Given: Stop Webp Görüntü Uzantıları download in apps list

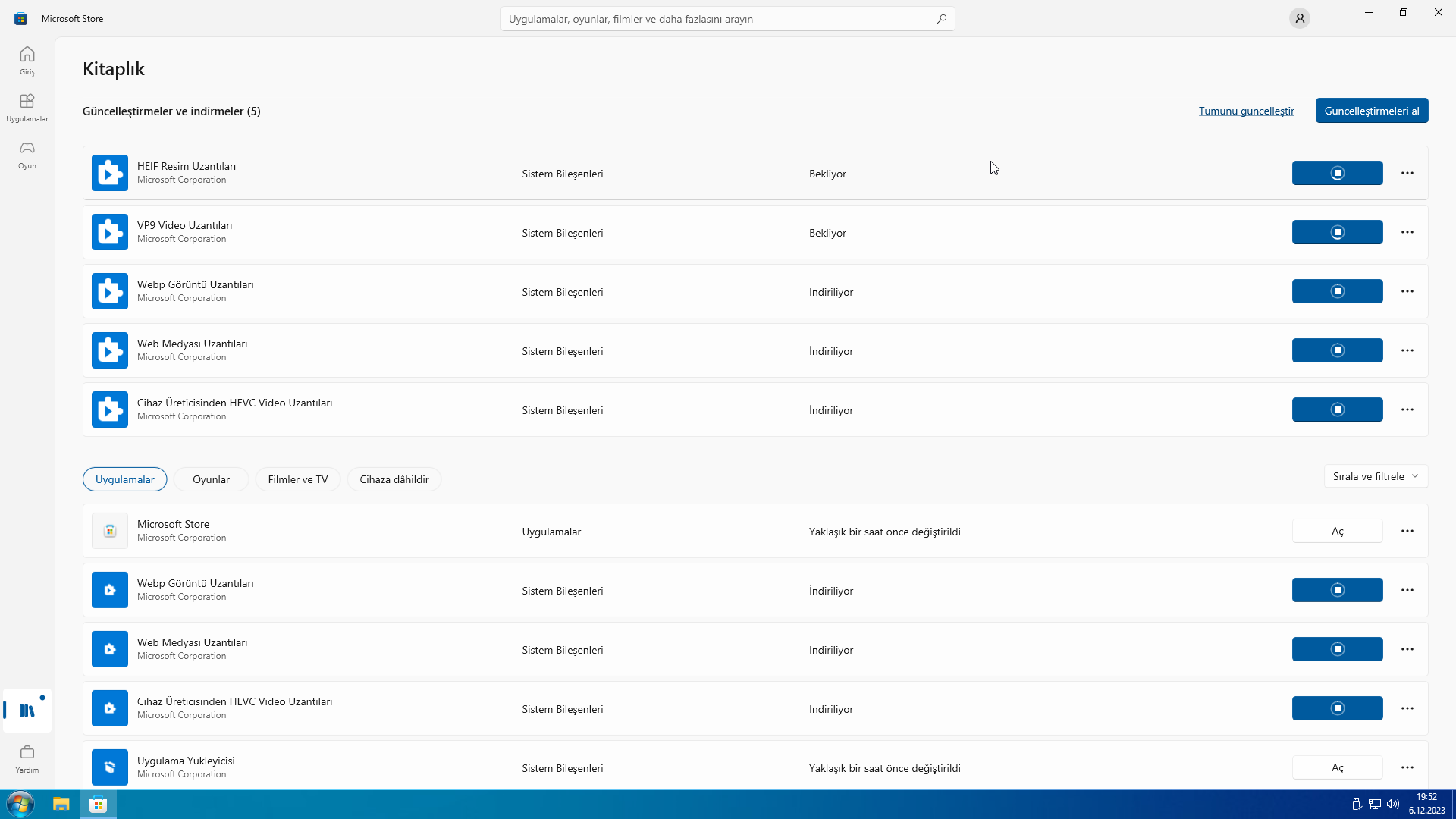Looking at the screenshot, I should click(x=1337, y=590).
